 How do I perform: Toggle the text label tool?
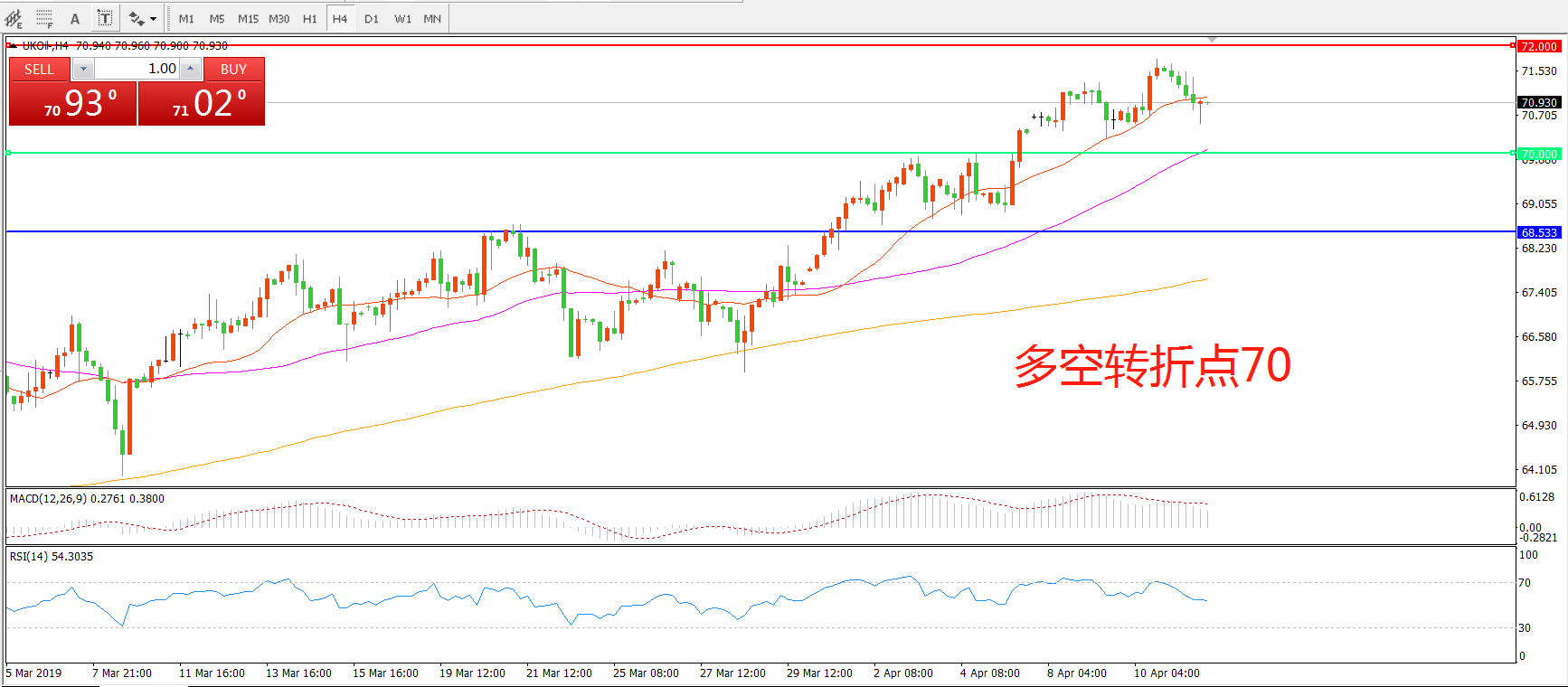[x=105, y=18]
